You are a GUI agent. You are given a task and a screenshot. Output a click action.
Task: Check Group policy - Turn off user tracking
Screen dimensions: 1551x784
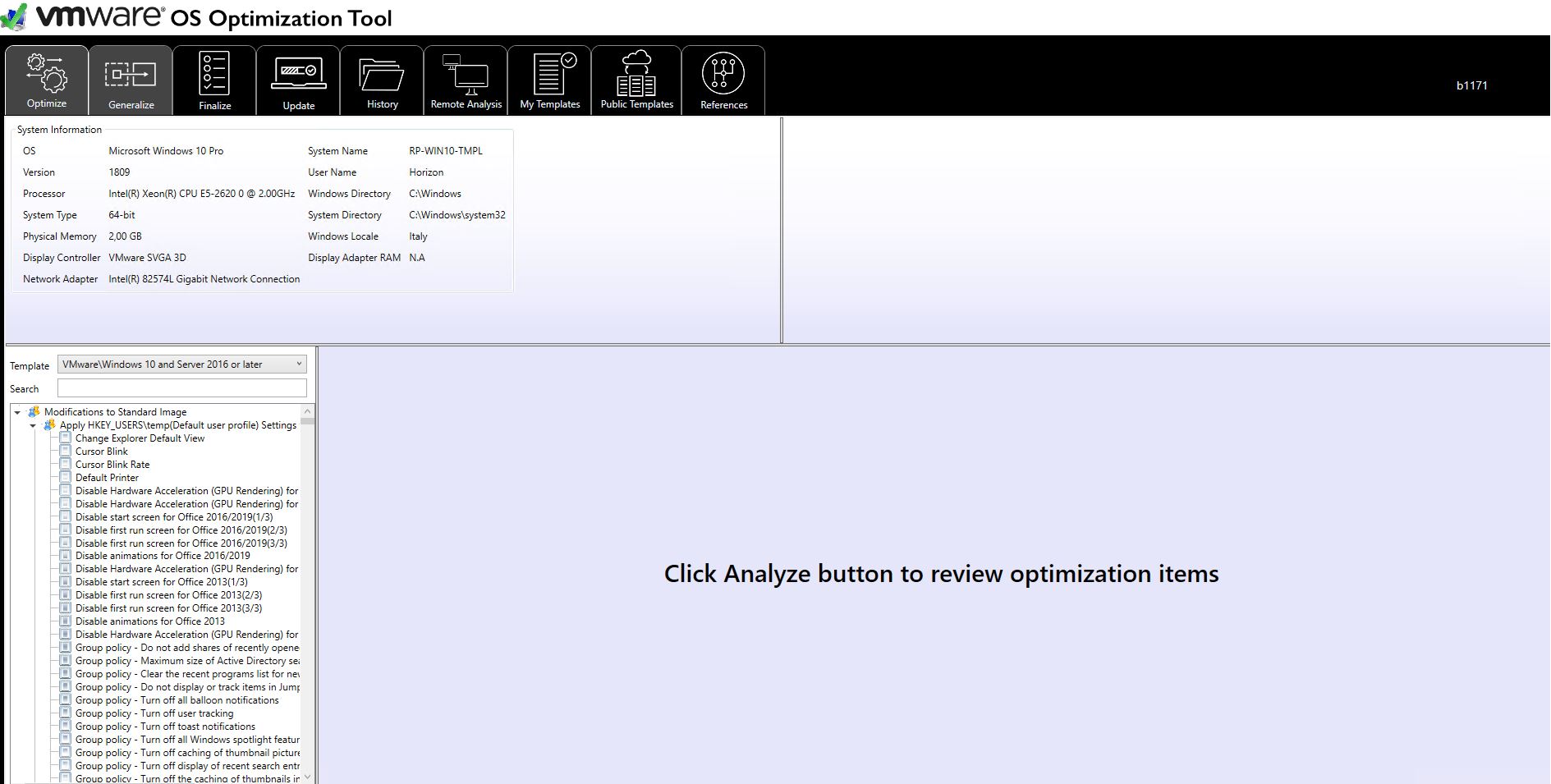tap(66, 713)
